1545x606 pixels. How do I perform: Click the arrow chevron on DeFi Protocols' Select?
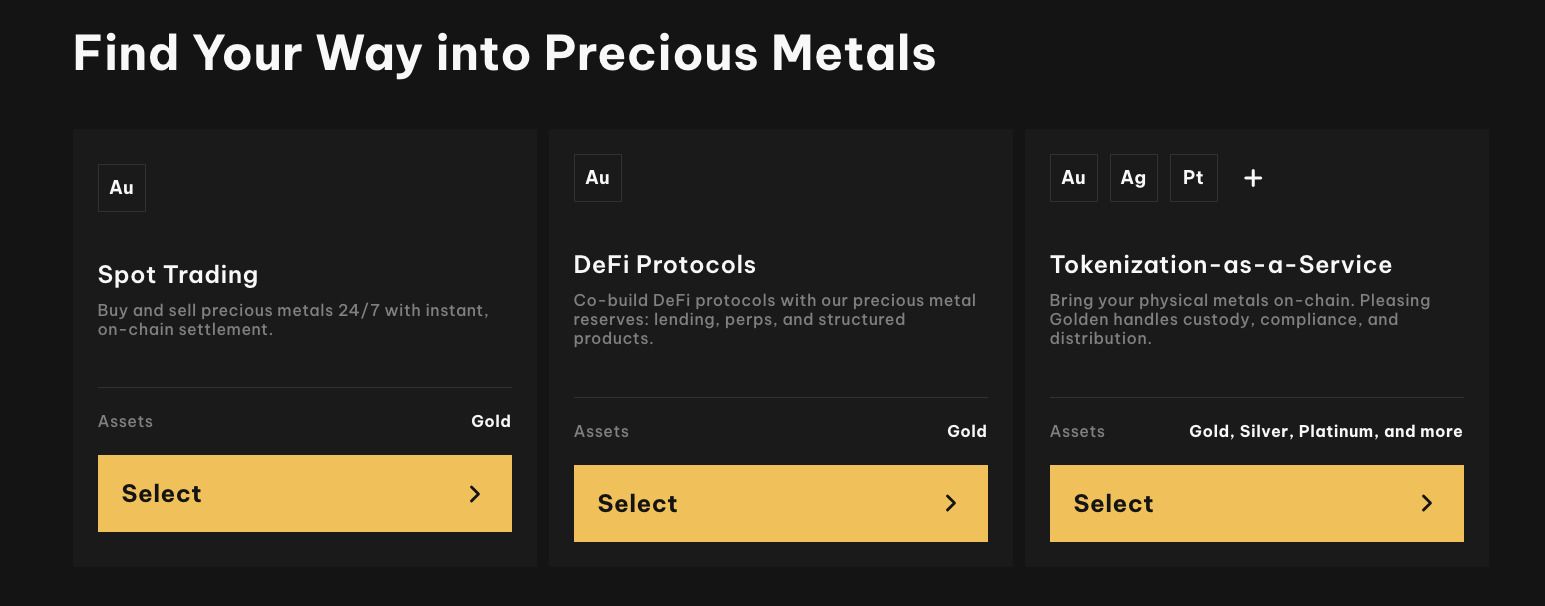tap(952, 504)
